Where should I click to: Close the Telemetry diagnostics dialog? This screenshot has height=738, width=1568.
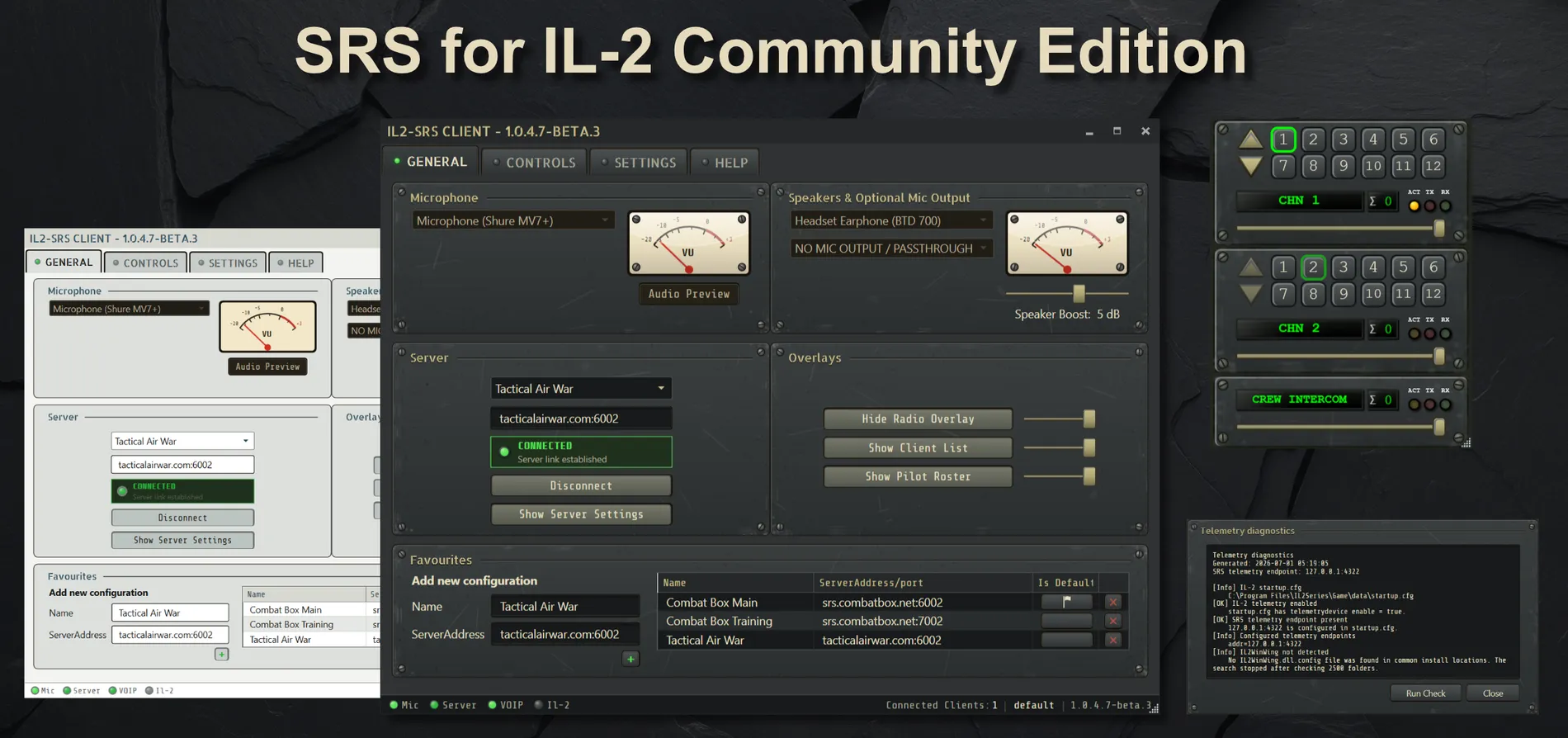click(1492, 693)
